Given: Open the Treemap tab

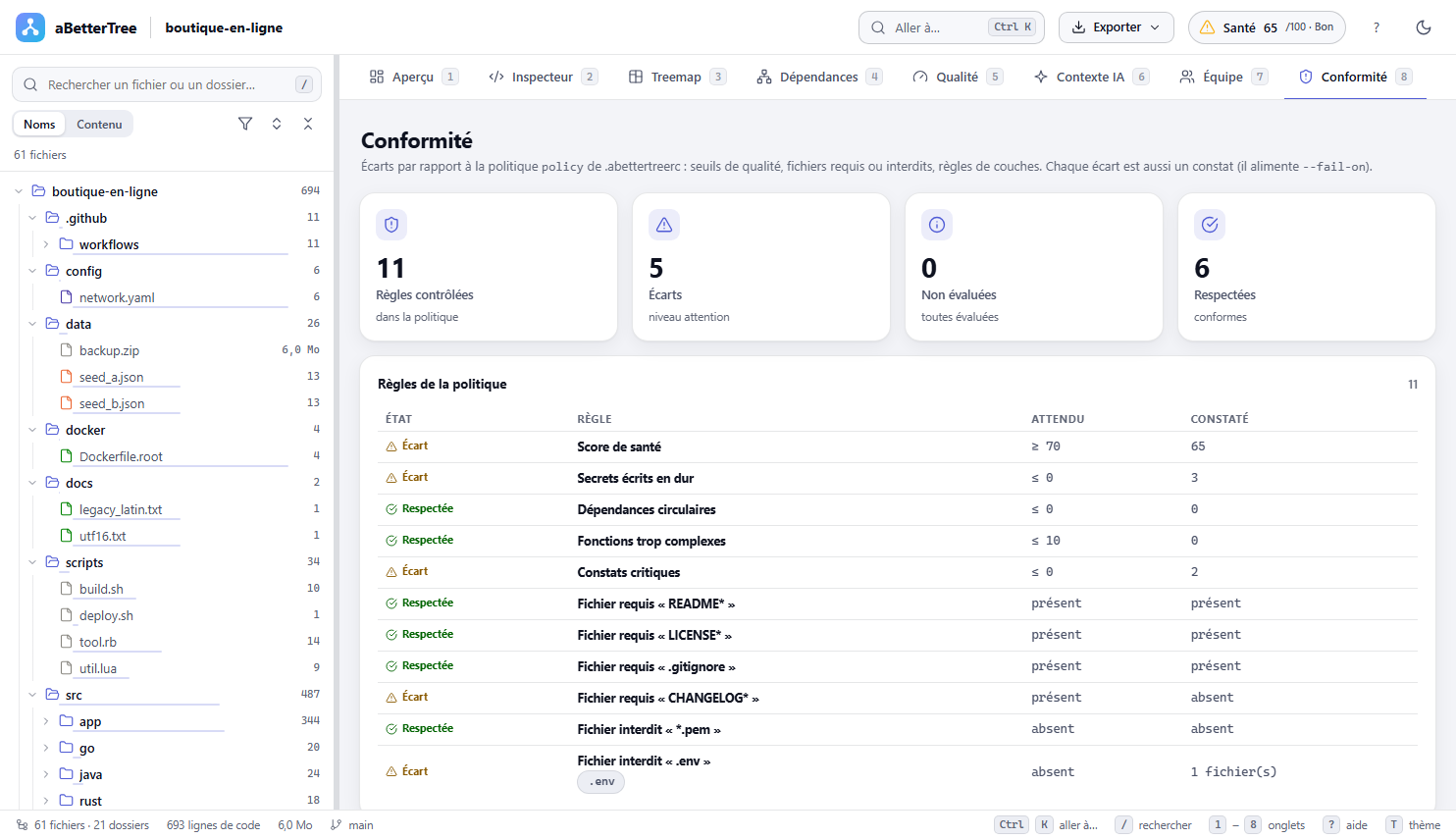Looking at the screenshot, I should (x=677, y=77).
